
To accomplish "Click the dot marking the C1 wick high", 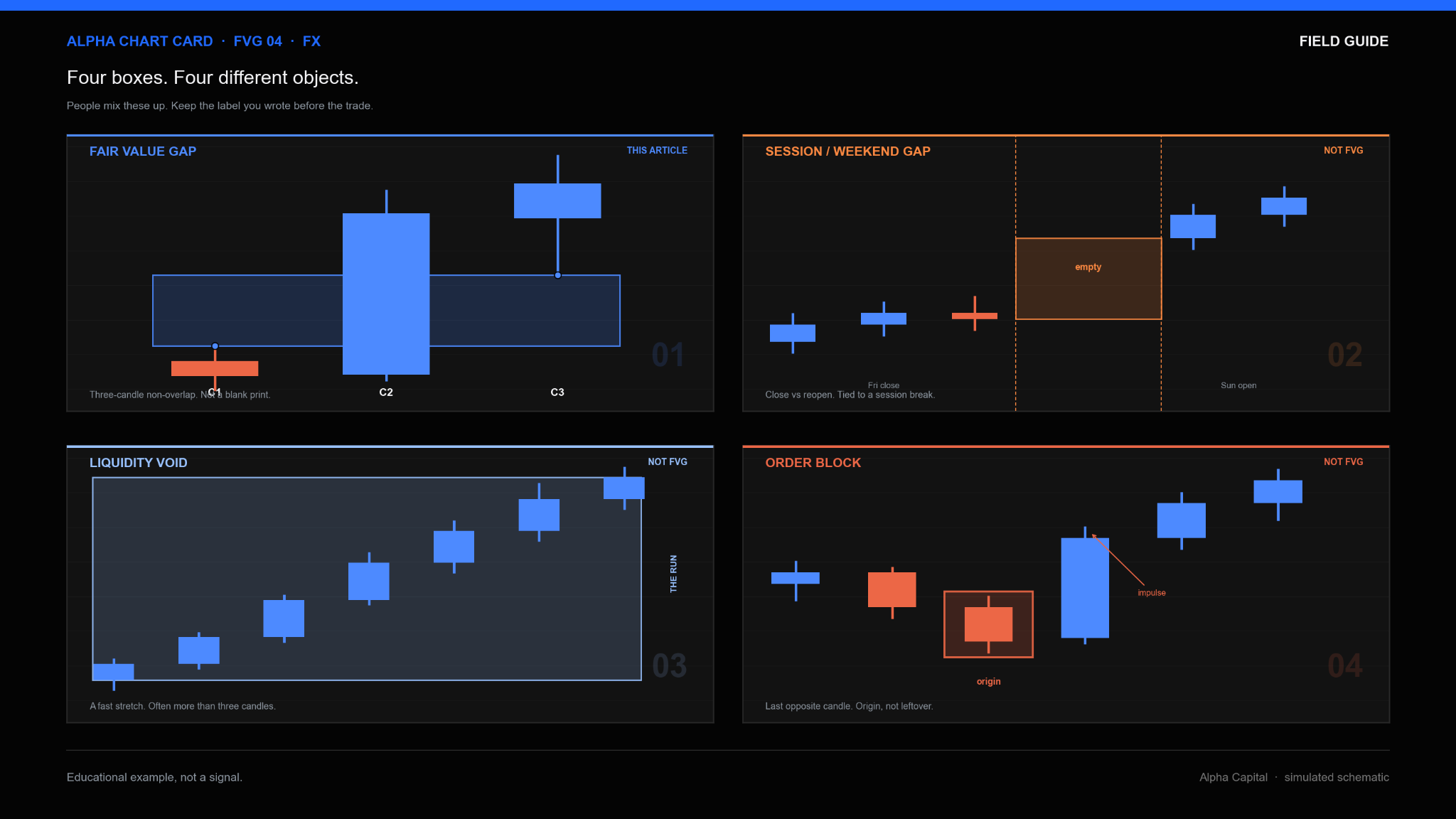I will pos(215,346).
